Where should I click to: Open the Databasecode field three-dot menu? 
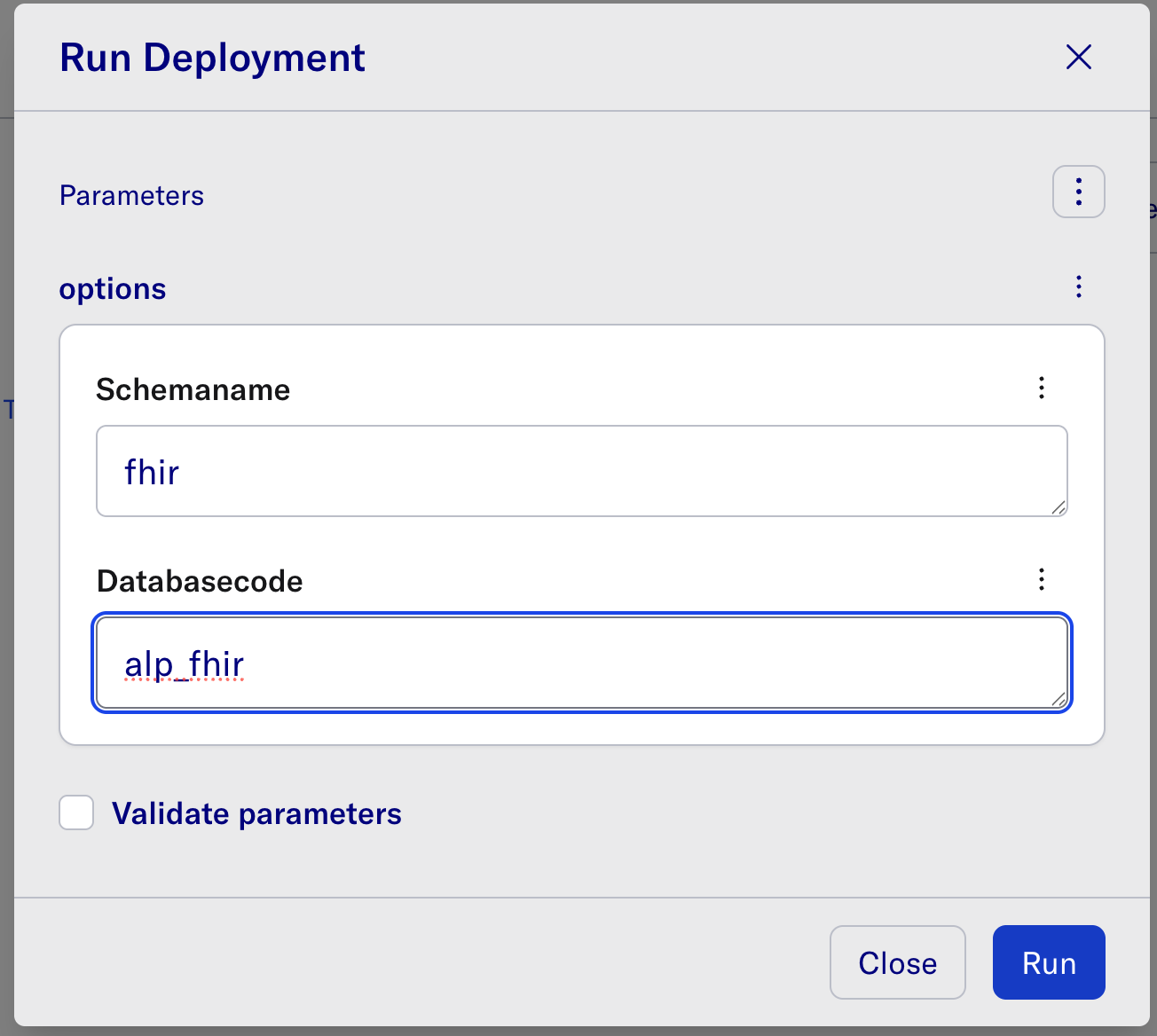(x=1041, y=580)
